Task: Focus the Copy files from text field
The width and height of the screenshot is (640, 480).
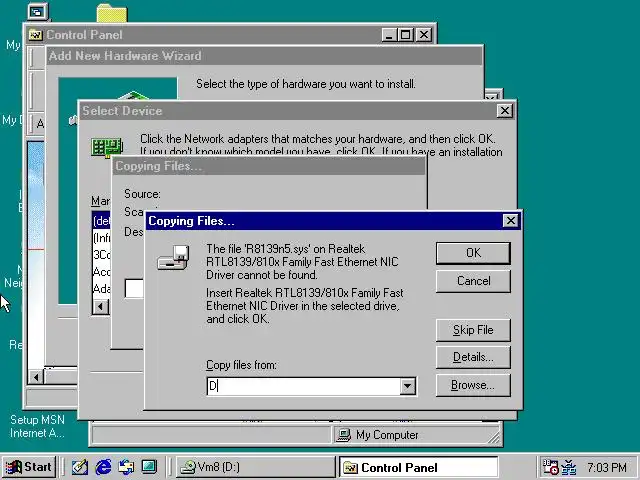Action: tap(304, 386)
